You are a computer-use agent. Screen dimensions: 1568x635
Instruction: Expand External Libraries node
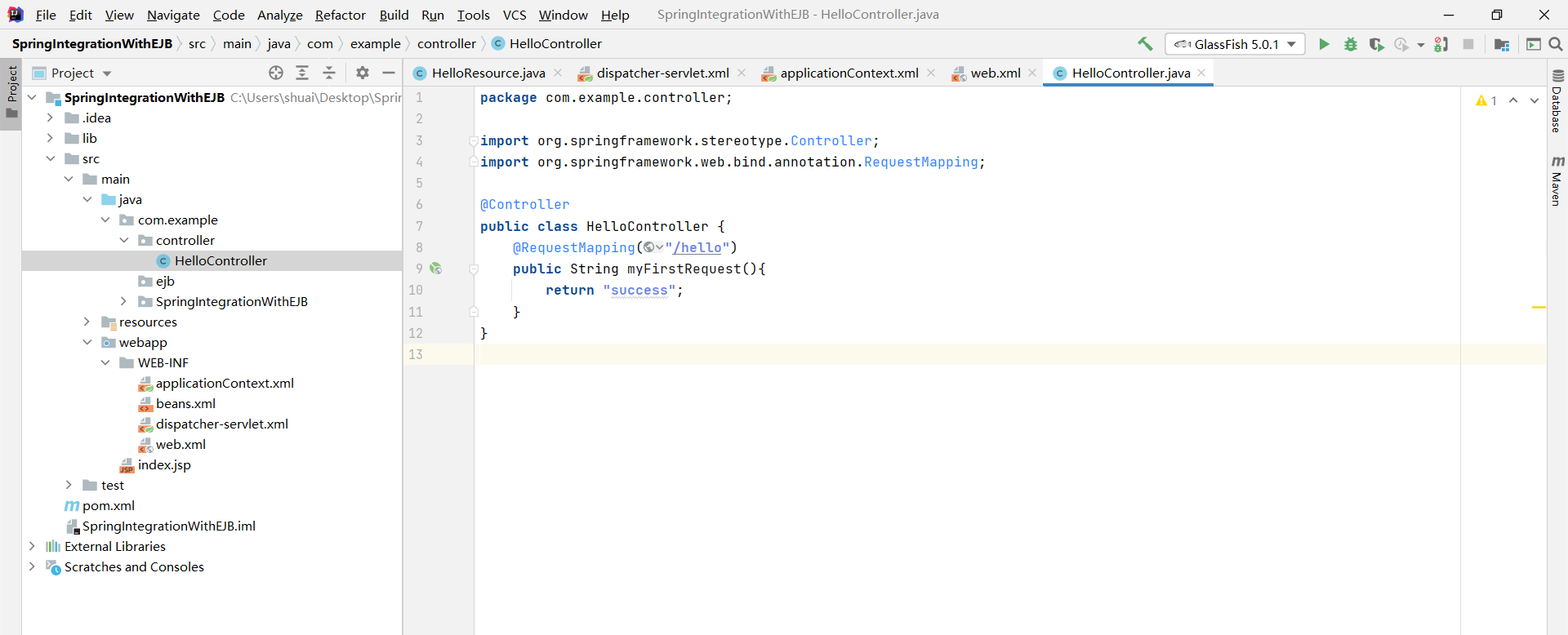point(32,546)
